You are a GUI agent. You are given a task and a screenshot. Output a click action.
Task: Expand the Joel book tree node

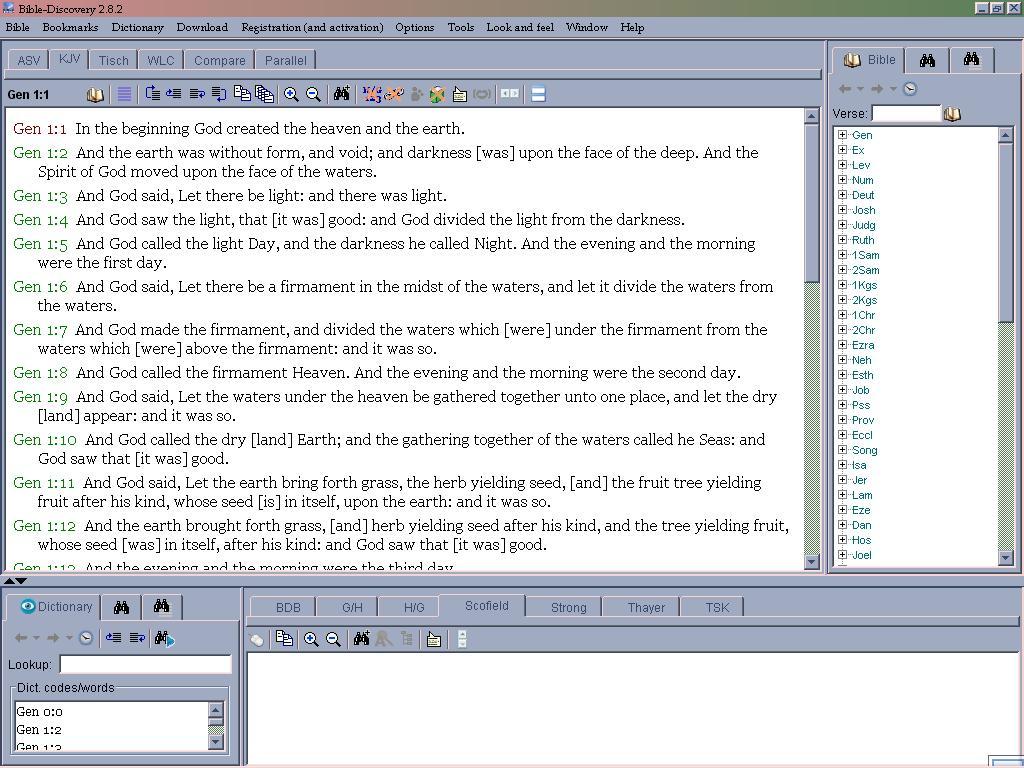coord(842,555)
